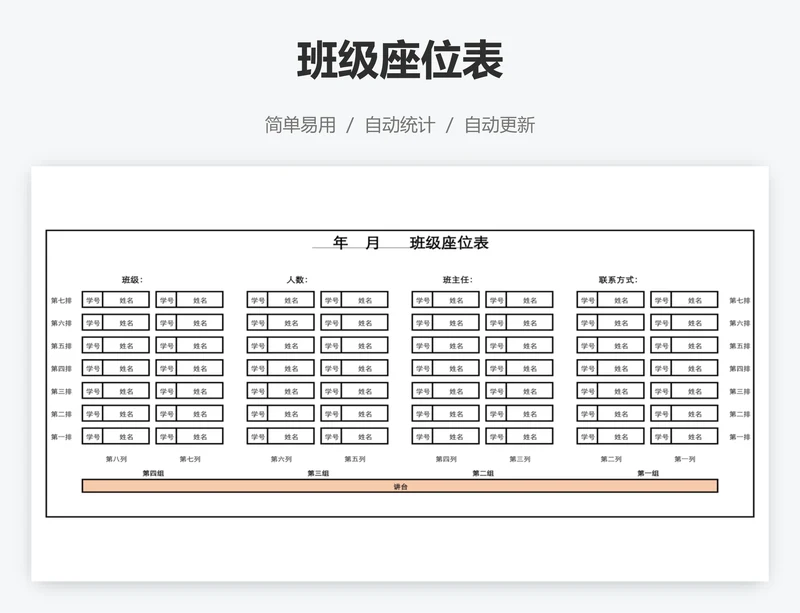The height and width of the screenshot is (613, 800).
Task: Select 姓名 cell in 第二列, 第五排
Action: point(621,345)
